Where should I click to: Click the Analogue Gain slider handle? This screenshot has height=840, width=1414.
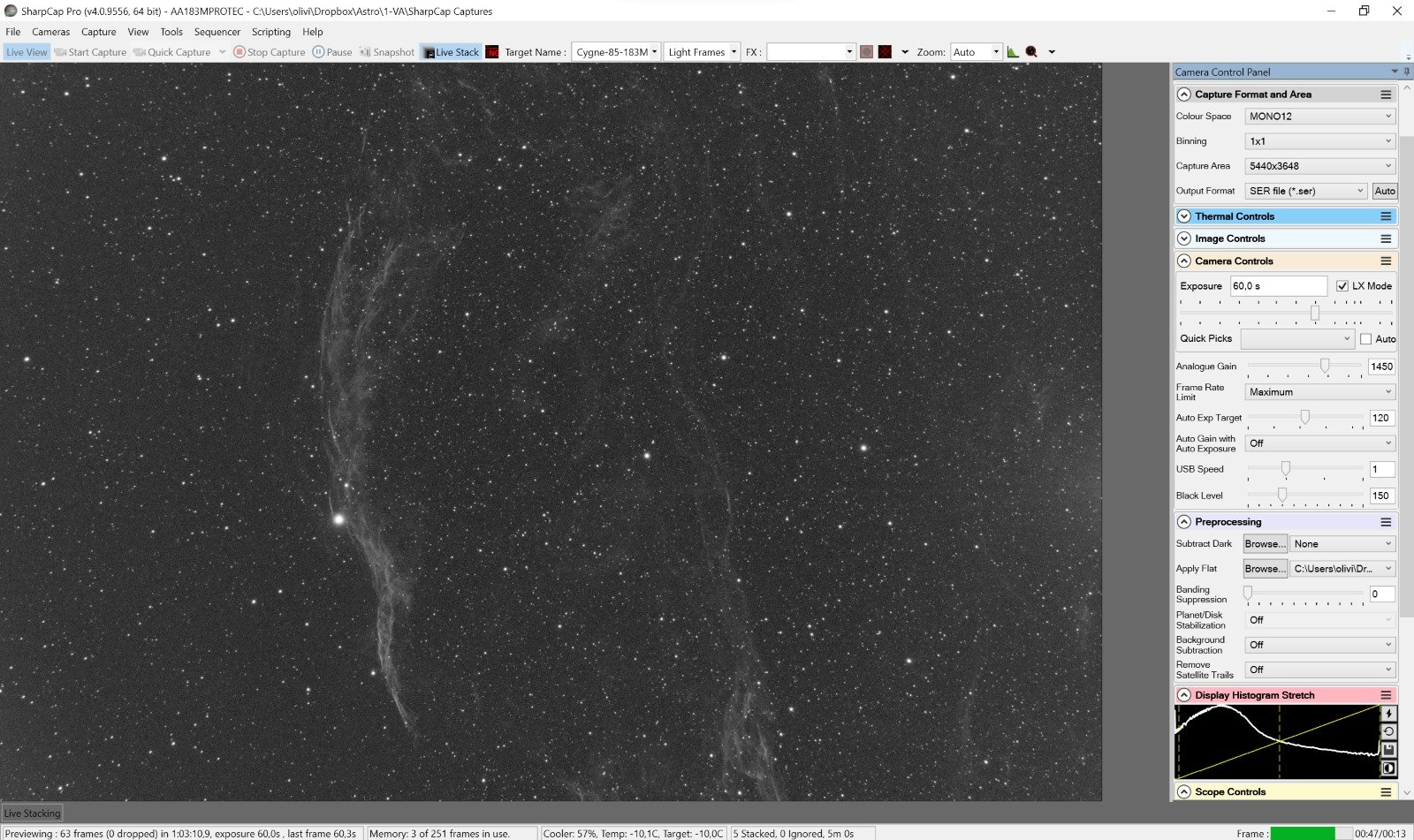tap(1324, 366)
